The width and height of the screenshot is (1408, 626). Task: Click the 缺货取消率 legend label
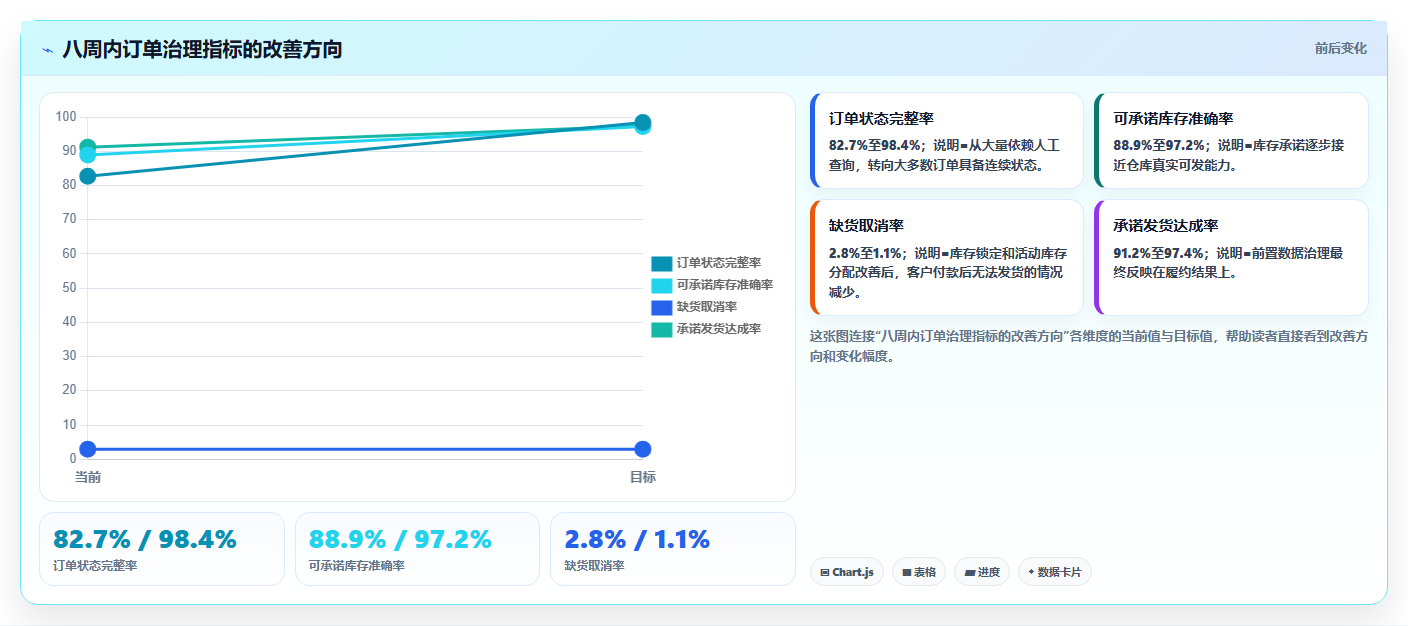tap(706, 307)
